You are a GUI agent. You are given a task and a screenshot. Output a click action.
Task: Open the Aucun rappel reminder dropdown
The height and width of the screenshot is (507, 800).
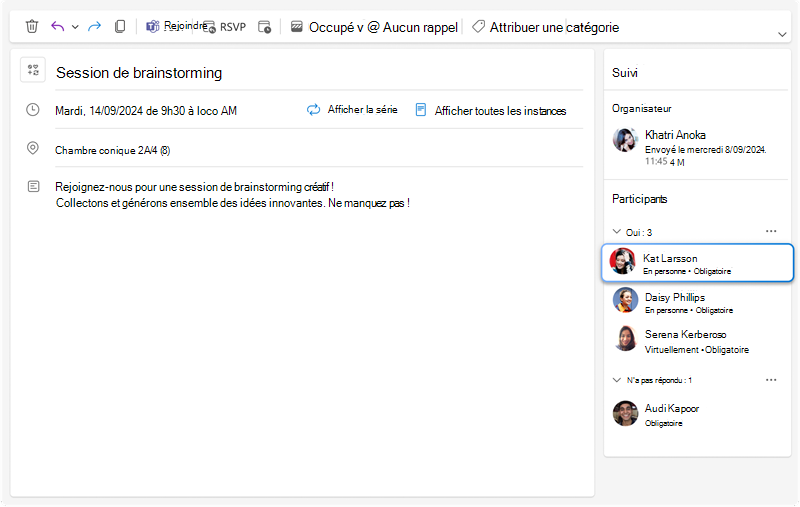413,27
